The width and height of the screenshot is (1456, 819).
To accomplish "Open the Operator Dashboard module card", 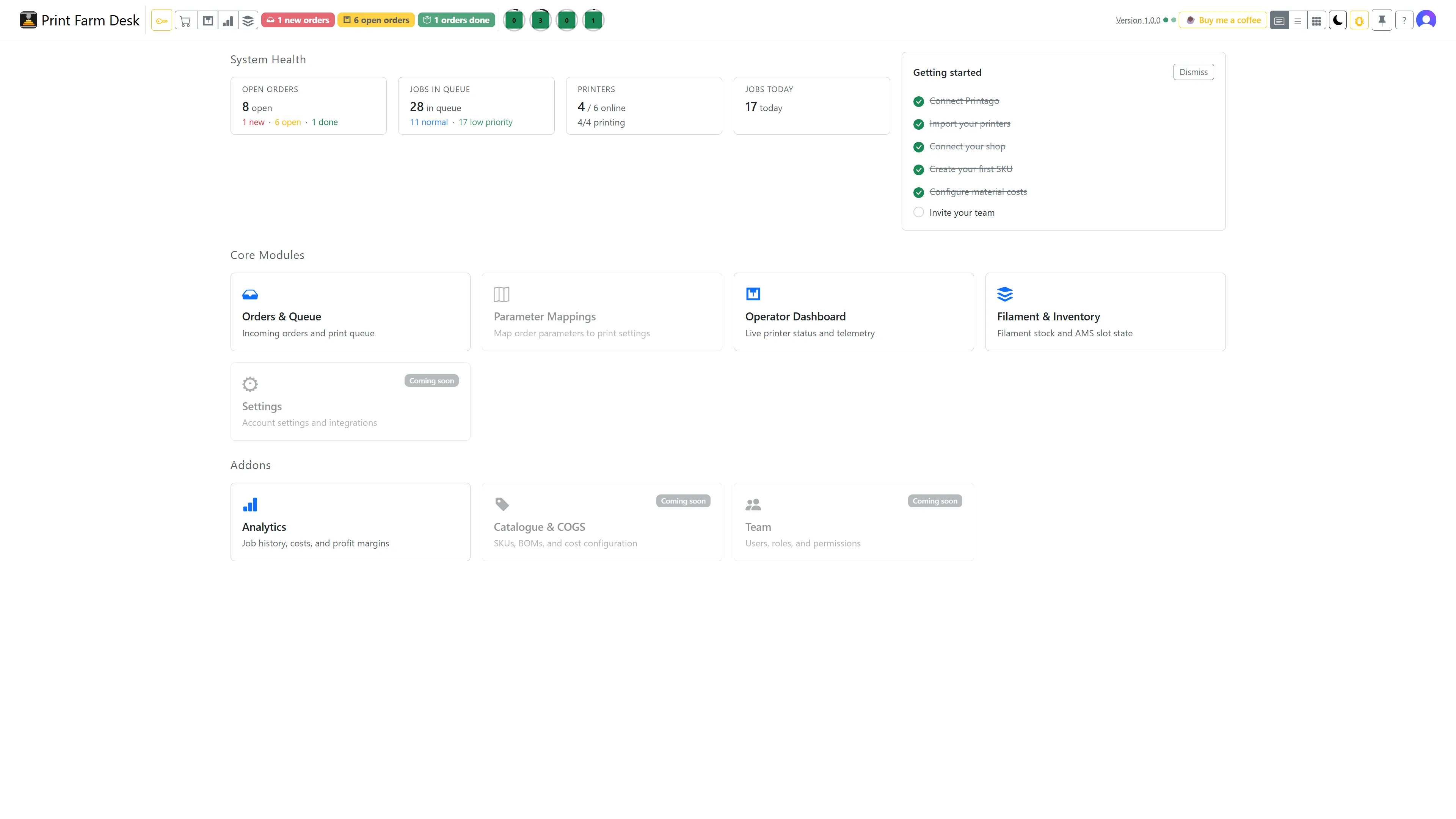I will click(854, 311).
